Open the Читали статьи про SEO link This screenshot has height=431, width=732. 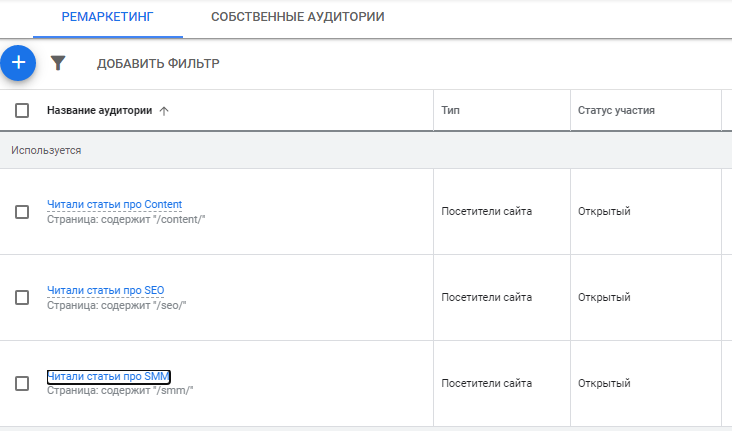(105, 291)
